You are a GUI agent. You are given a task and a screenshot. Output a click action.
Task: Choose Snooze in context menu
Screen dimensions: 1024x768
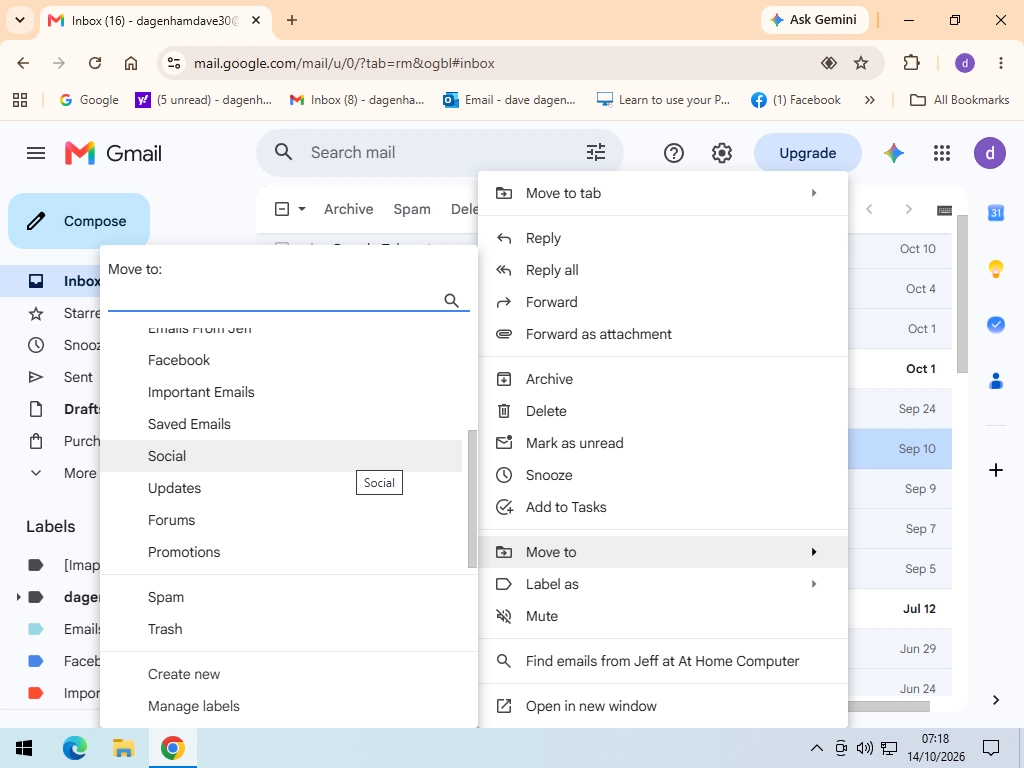coord(663,475)
